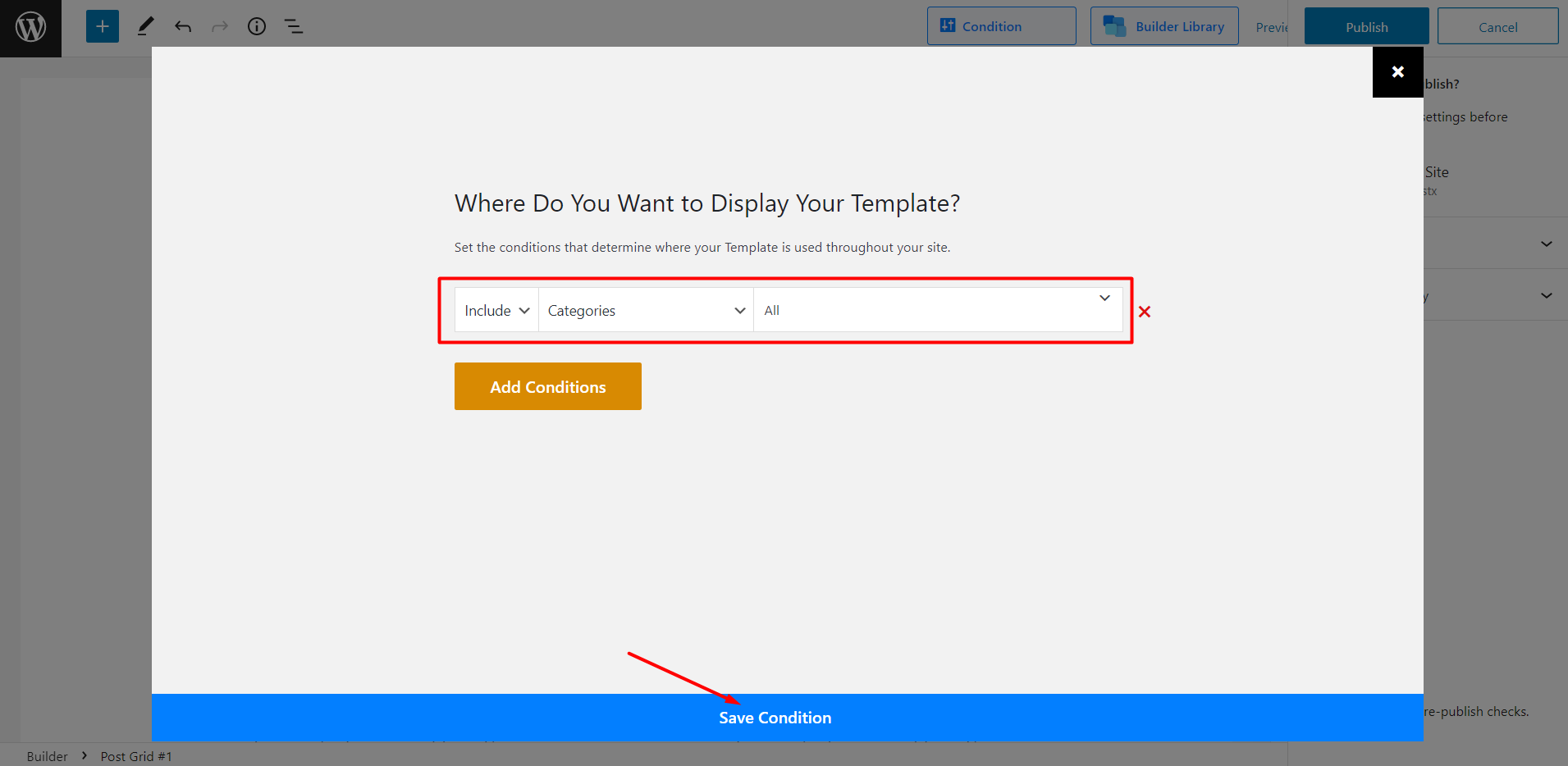1568x766 pixels.
Task: Open the List View outline icon
Action: point(293,25)
